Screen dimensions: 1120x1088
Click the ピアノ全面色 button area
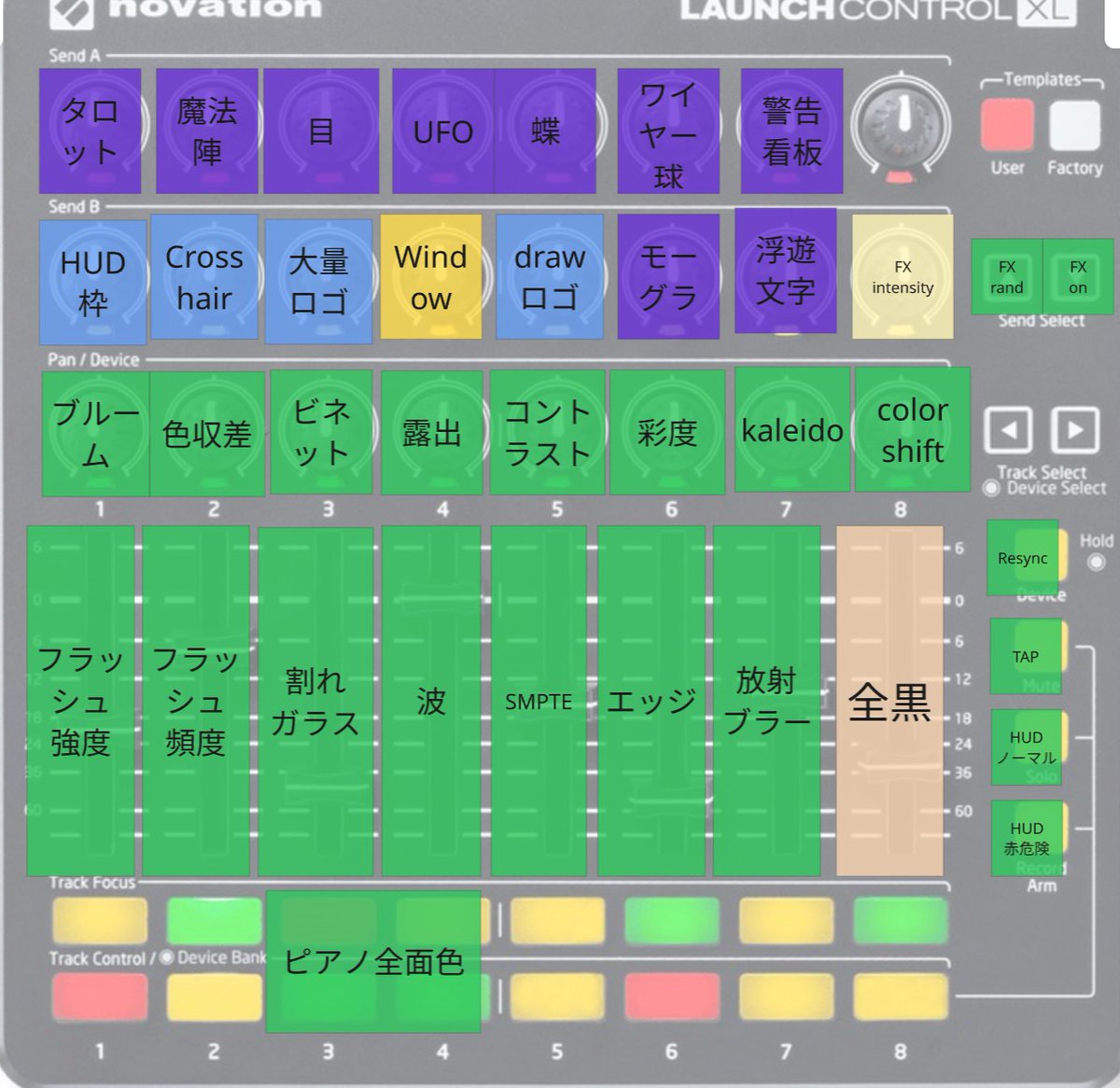point(373,961)
